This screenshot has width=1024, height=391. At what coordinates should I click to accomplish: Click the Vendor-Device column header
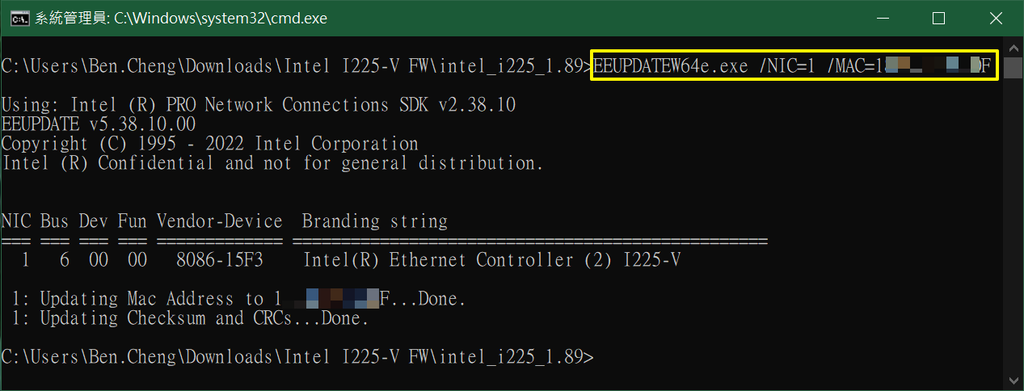pyautogui.click(x=219, y=222)
